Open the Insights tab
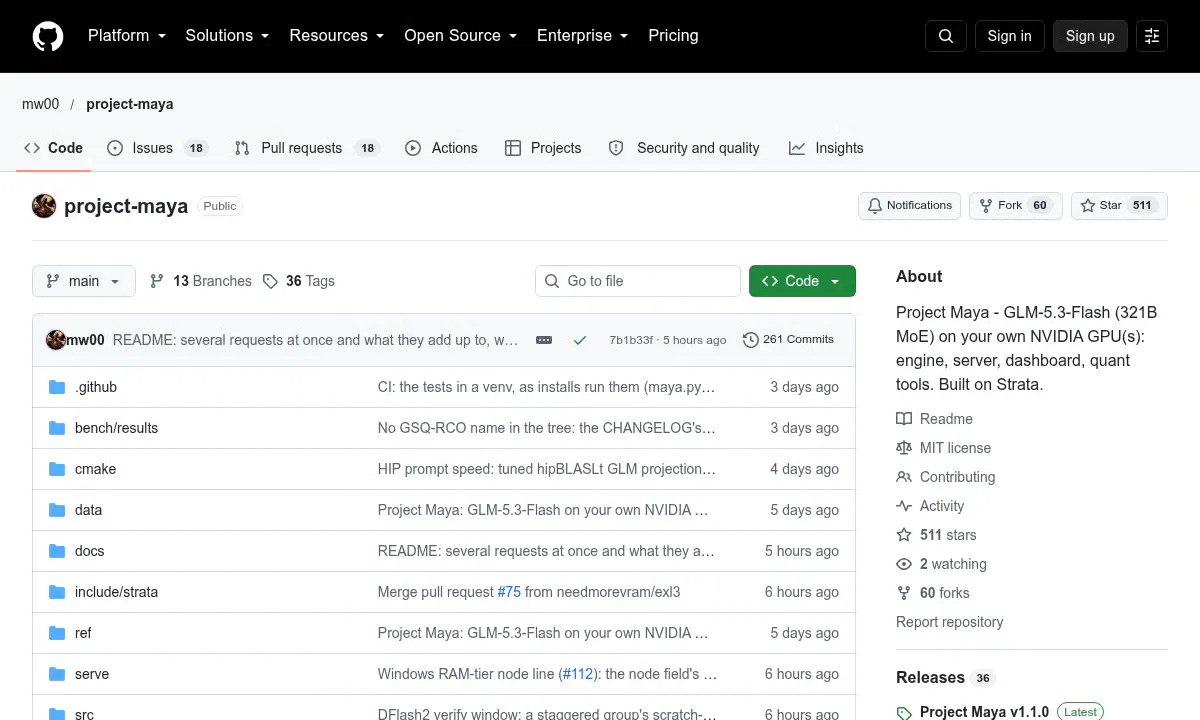 point(826,148)
